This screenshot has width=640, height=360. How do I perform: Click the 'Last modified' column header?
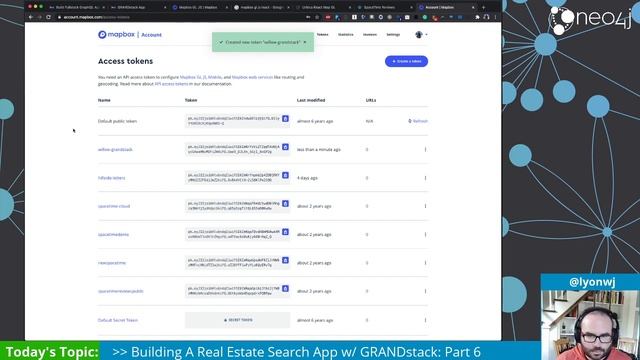pos(311,100)
